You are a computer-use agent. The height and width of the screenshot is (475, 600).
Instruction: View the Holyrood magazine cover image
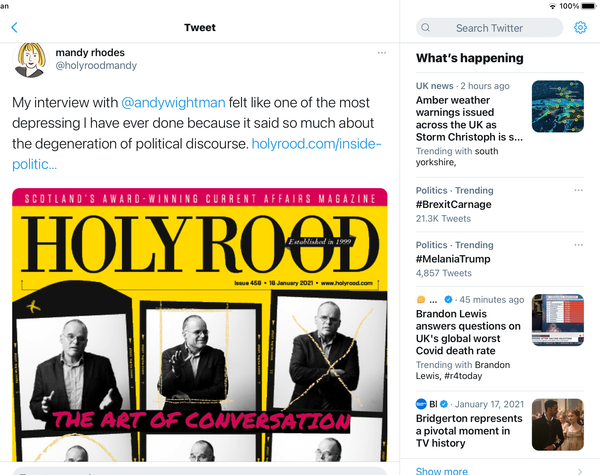[200, 325]
